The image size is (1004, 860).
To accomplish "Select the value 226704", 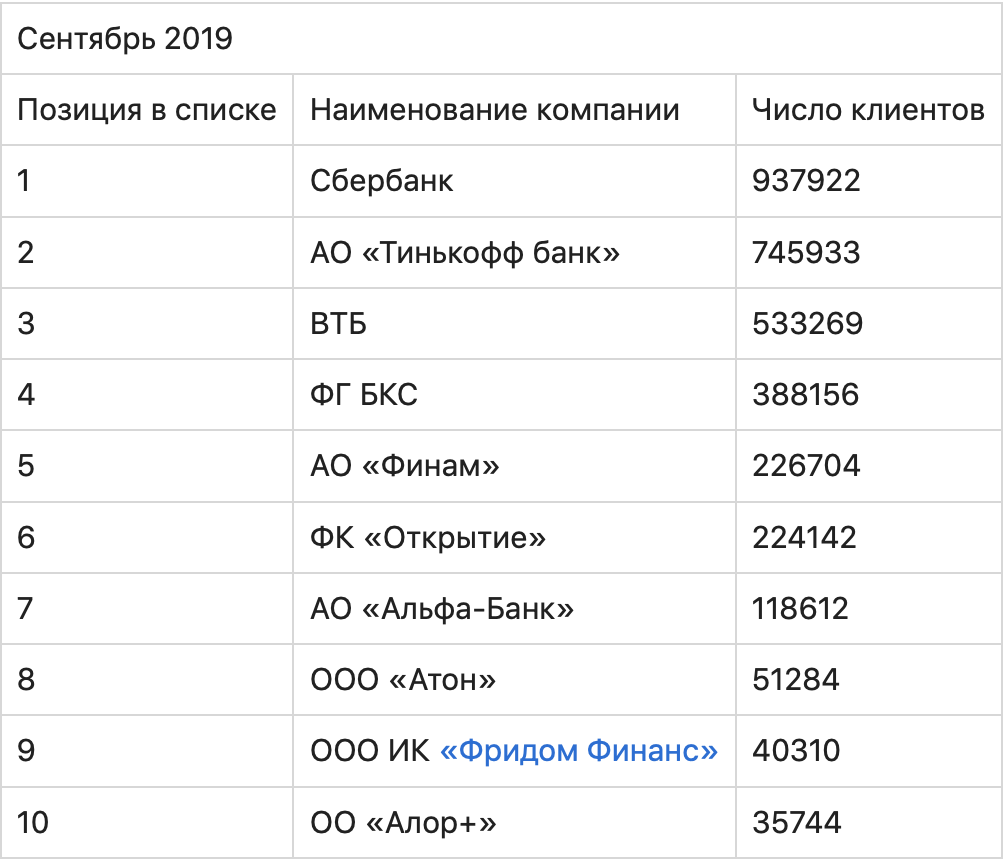I will [x=805, y=466].
